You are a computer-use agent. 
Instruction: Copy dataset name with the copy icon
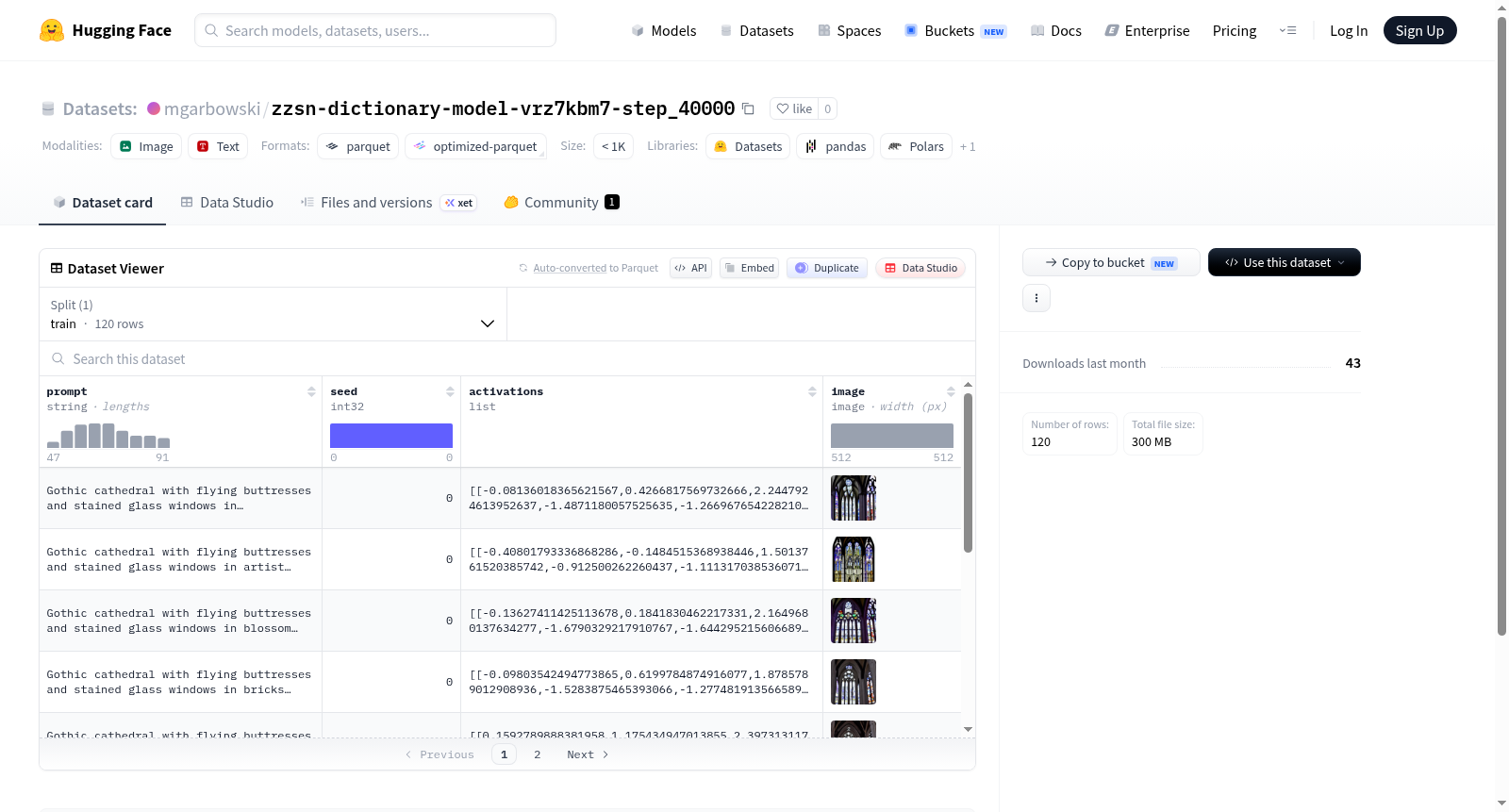coord(748,108)
